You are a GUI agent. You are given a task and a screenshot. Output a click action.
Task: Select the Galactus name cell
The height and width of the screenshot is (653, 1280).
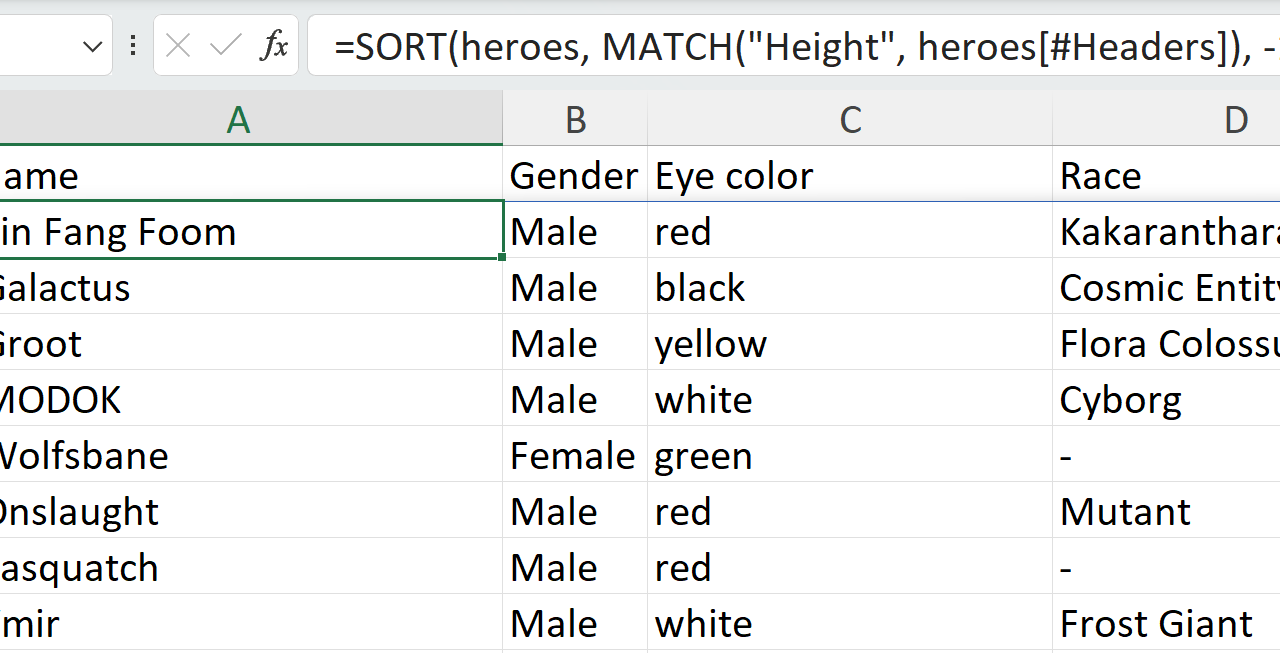250,288
